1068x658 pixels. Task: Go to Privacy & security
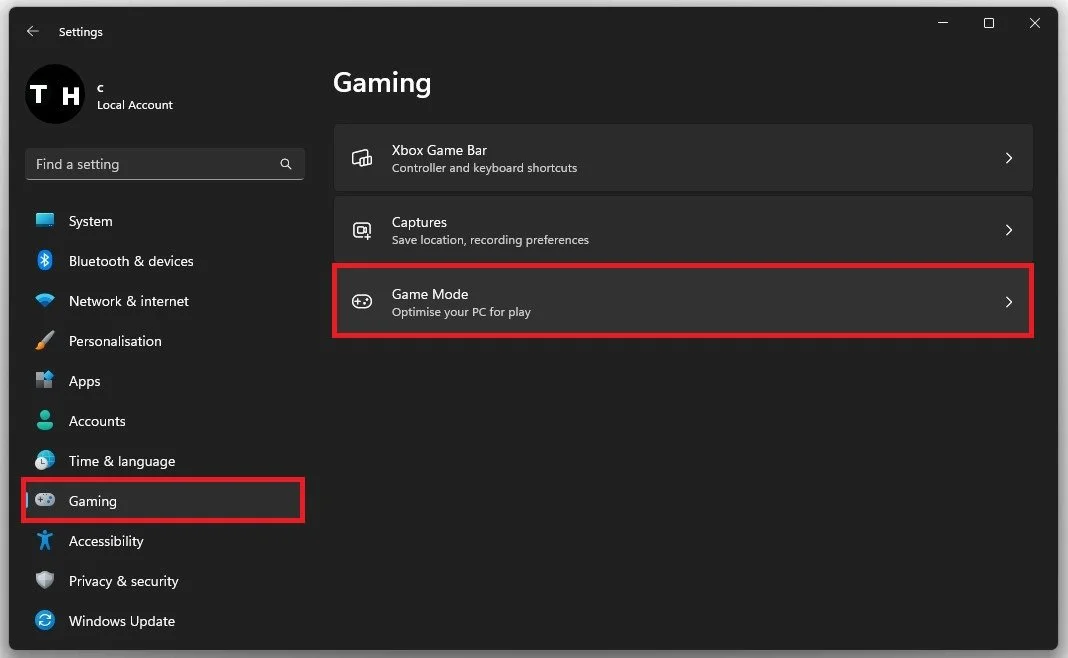point(163,581)
